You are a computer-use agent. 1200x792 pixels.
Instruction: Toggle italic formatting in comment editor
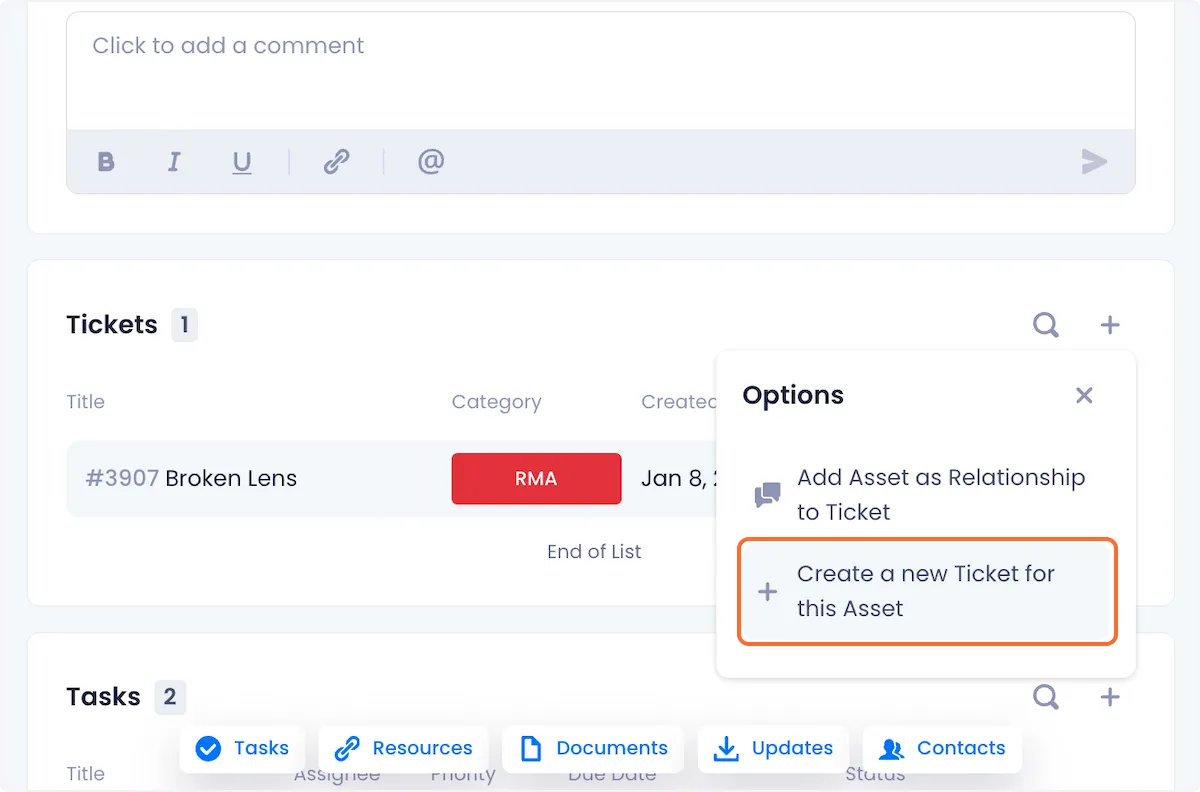(174, 162)
